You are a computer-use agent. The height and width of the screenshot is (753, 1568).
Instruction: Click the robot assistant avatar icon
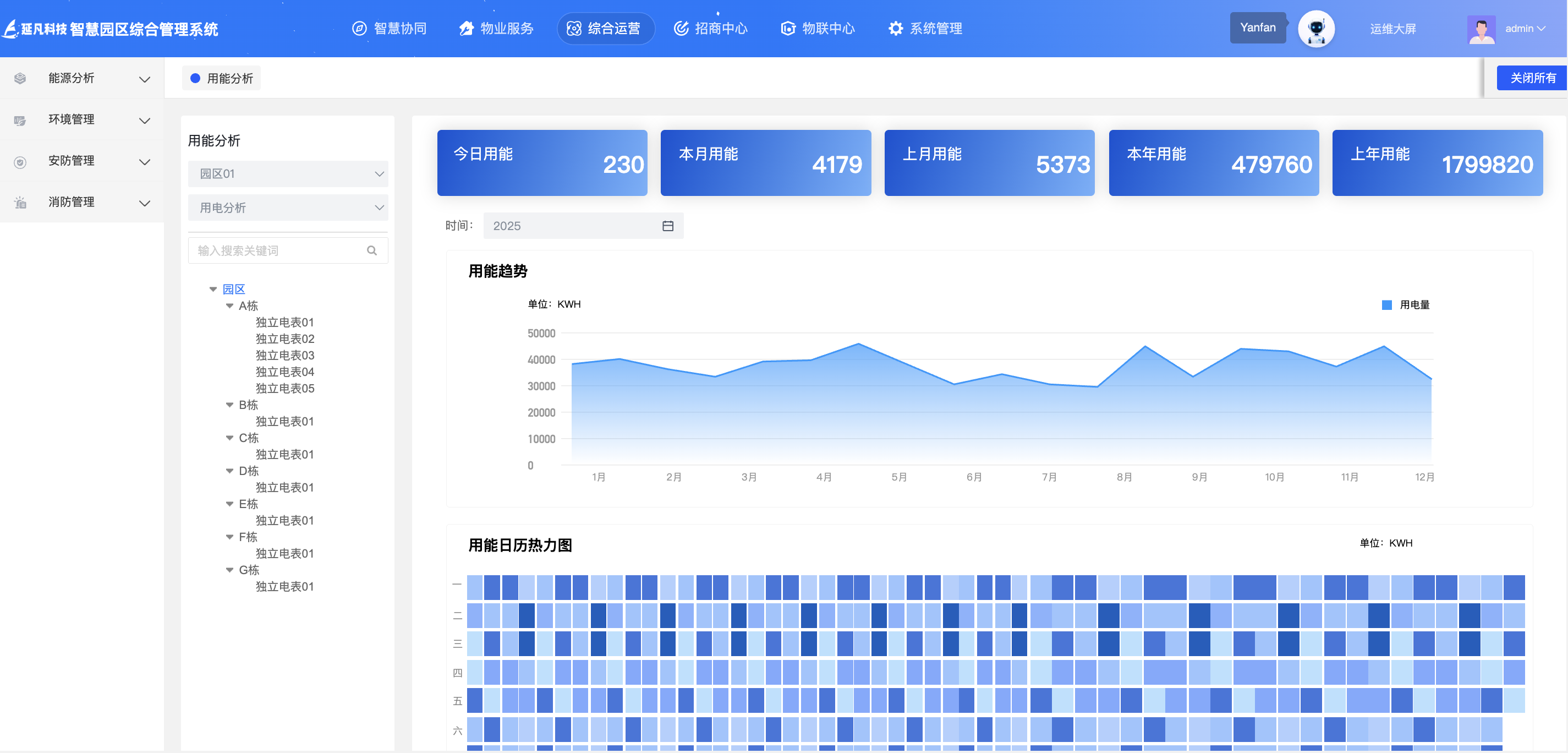[x=1315, y=29]
